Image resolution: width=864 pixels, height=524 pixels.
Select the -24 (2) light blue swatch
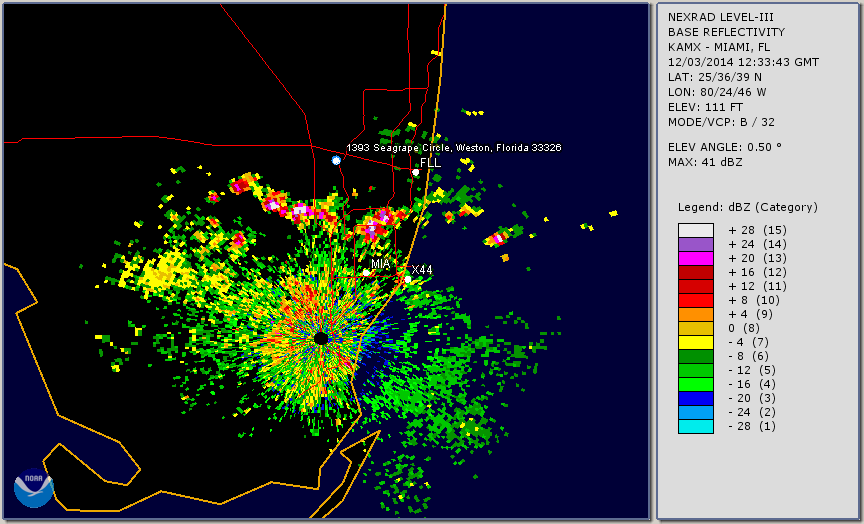(x=696, y=413)
